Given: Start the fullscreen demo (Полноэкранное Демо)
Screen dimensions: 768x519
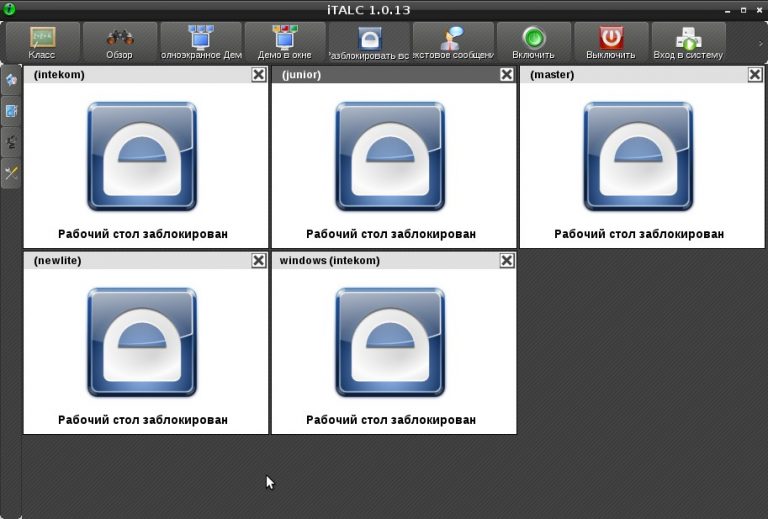Looking at the screenshot, I should (201, 43).
